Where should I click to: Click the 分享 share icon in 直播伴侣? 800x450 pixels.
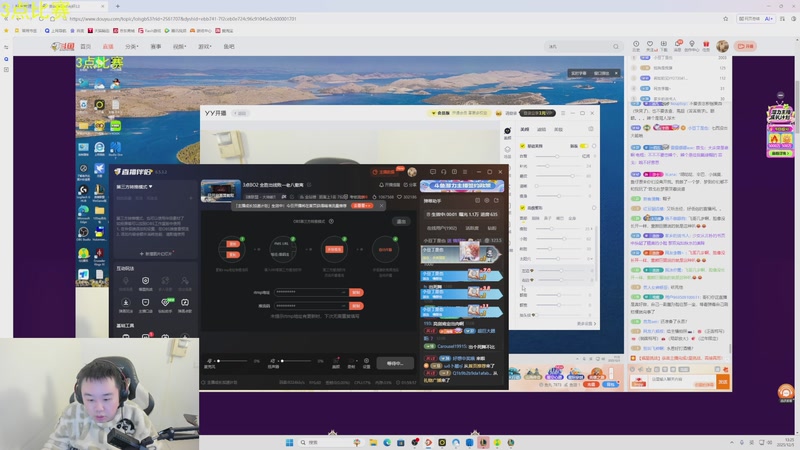pyautogui.click(x=406, y=185)
